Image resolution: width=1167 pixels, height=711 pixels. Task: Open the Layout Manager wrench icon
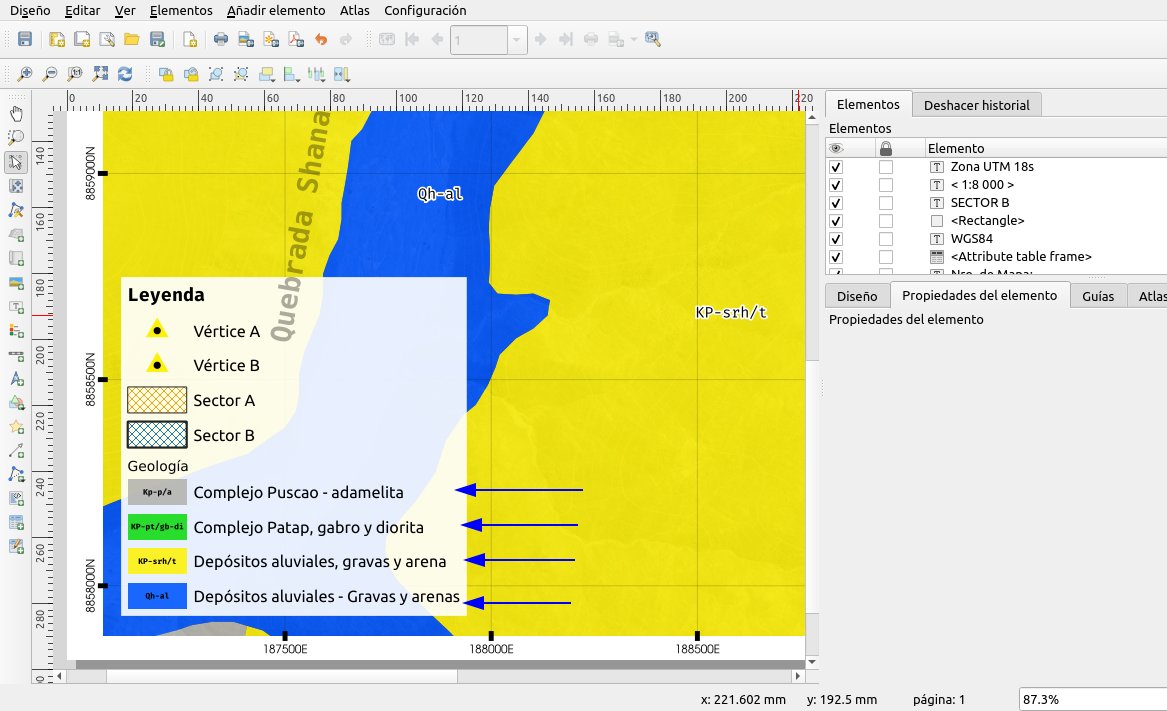tap(107, 39)
